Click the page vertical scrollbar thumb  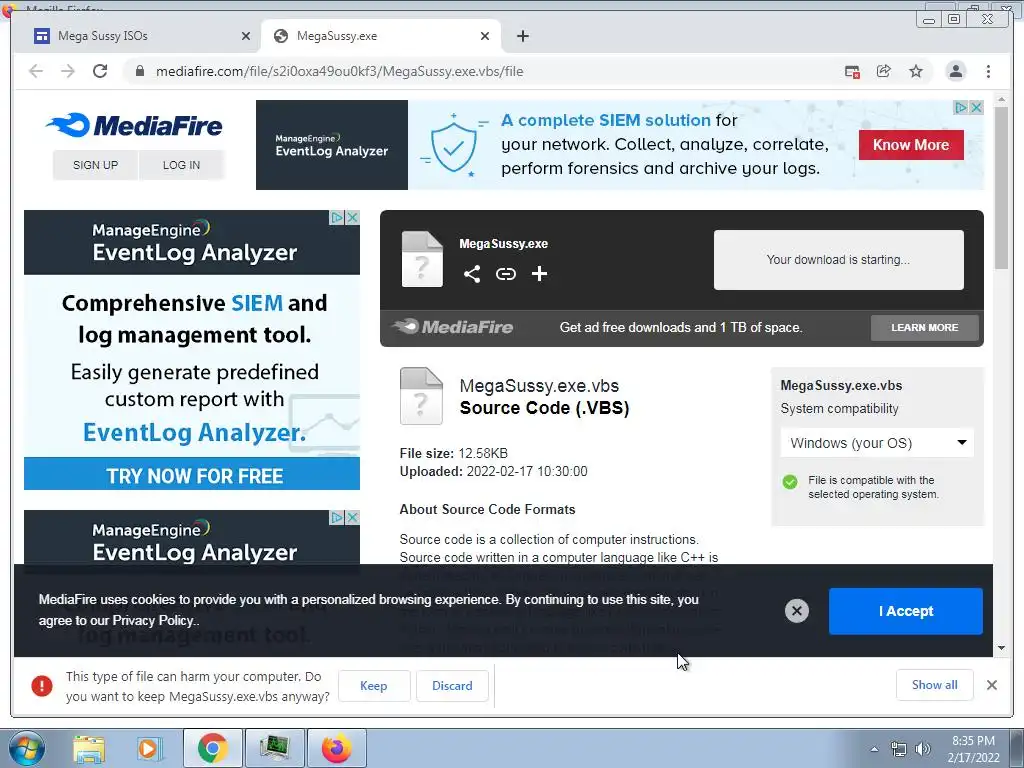tap(1001, 188)
